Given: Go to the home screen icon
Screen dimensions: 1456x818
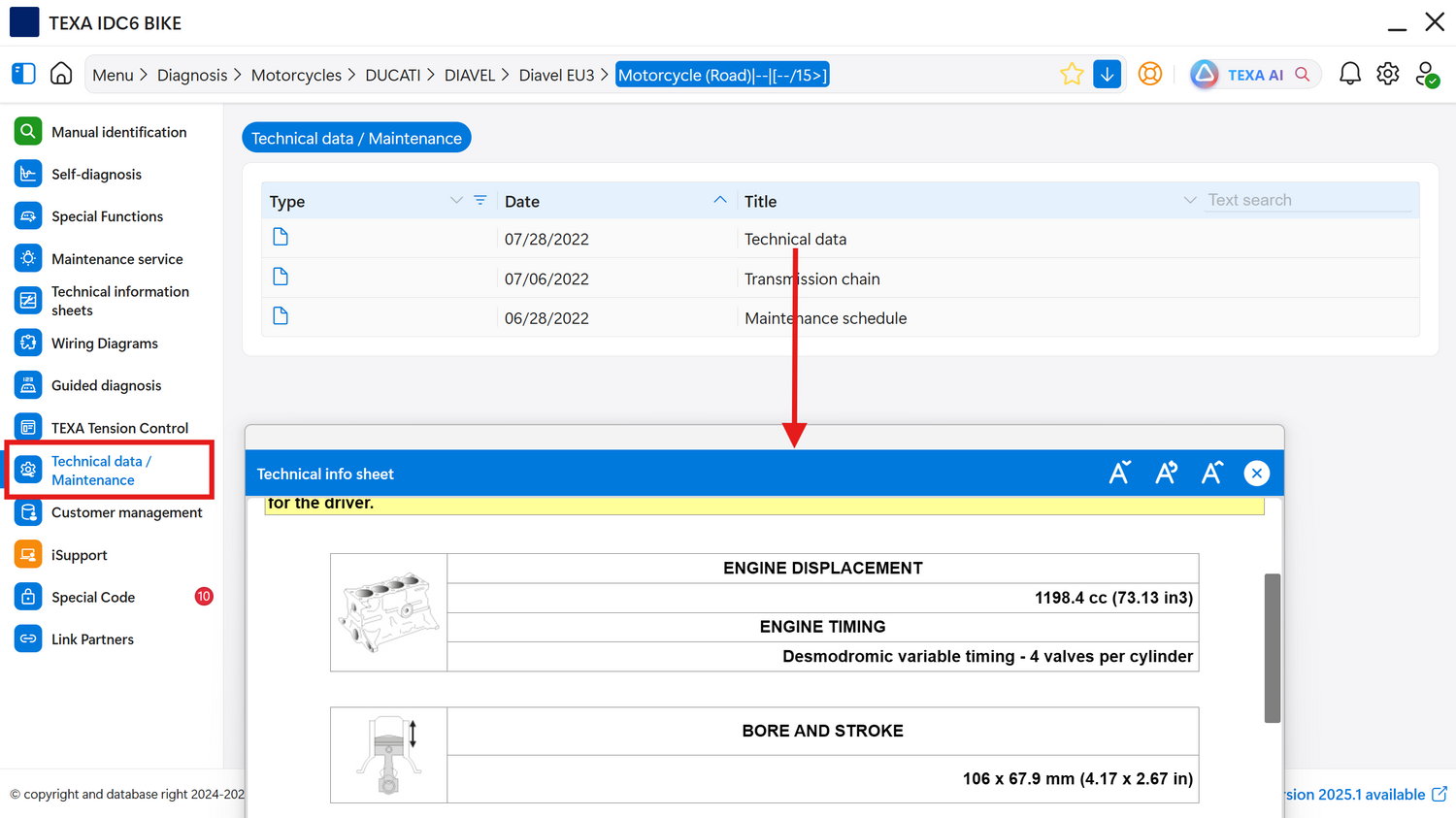Looking at the screenshot, I should (61, 74).
